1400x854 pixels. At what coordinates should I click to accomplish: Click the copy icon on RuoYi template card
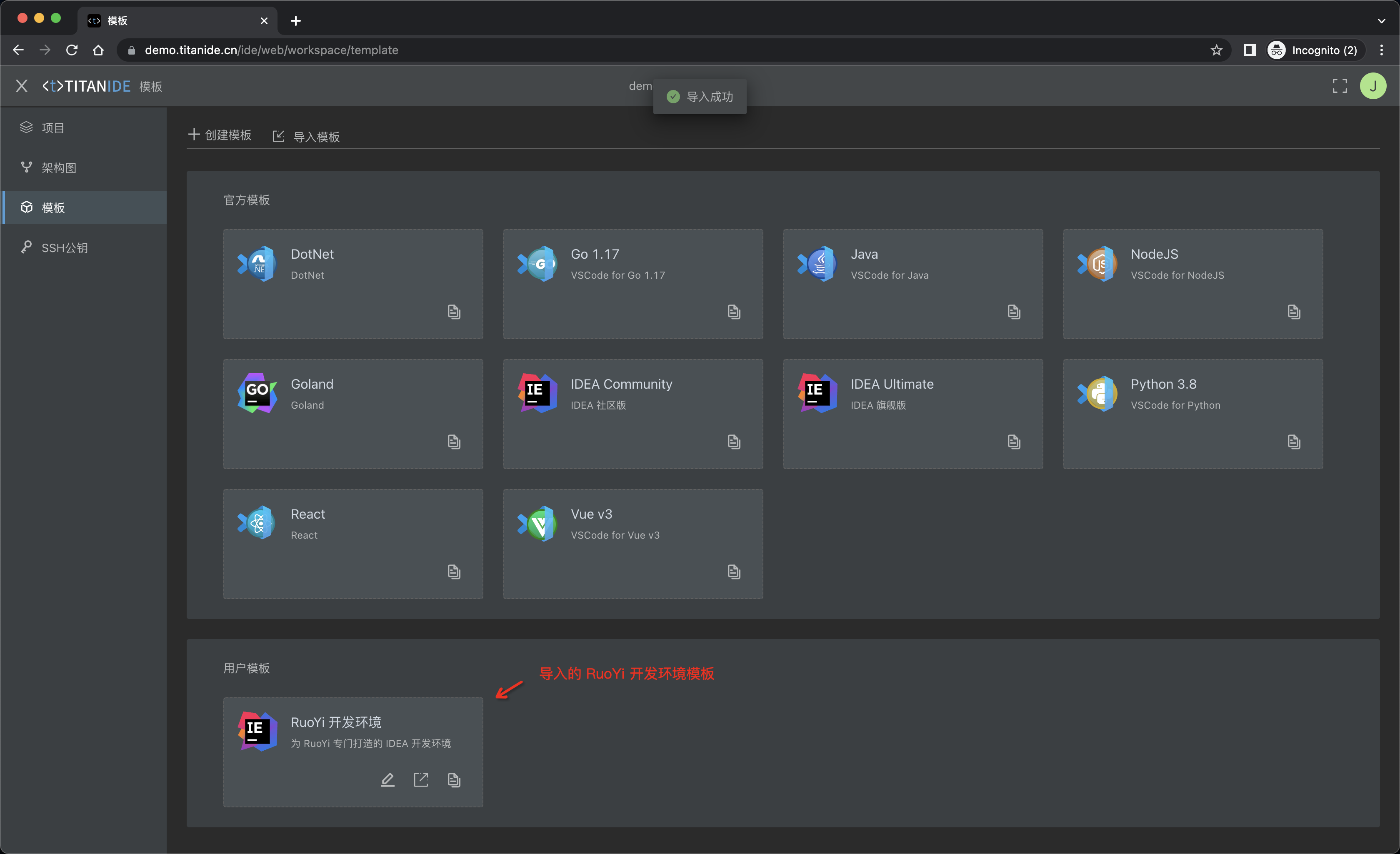pyautogui.click(x=453, y=779)
